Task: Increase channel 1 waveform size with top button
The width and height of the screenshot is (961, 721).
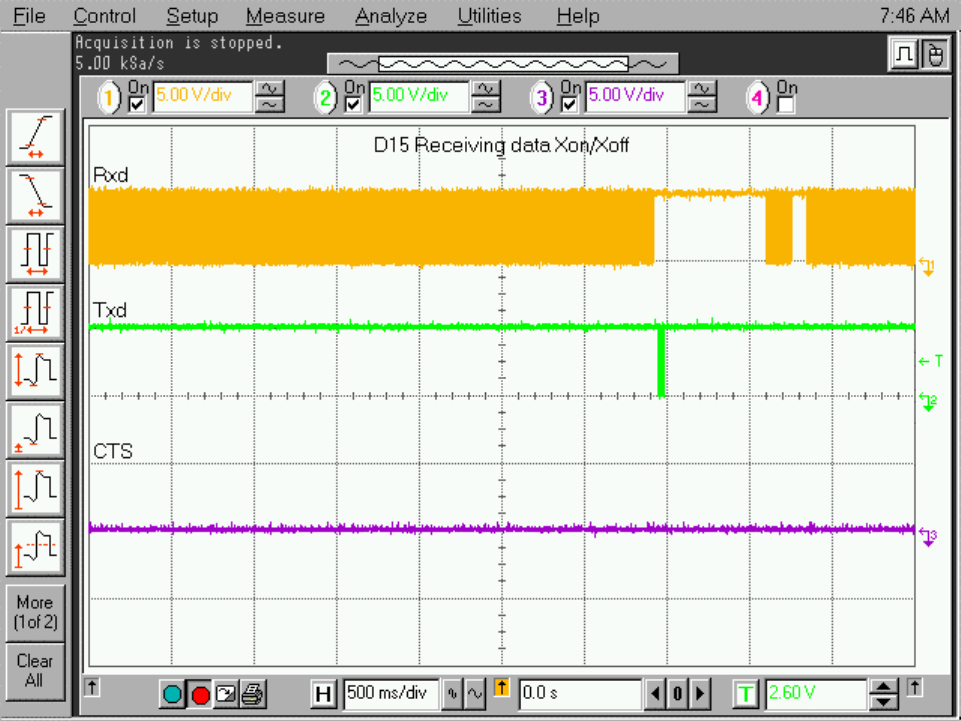Action: 269,90
